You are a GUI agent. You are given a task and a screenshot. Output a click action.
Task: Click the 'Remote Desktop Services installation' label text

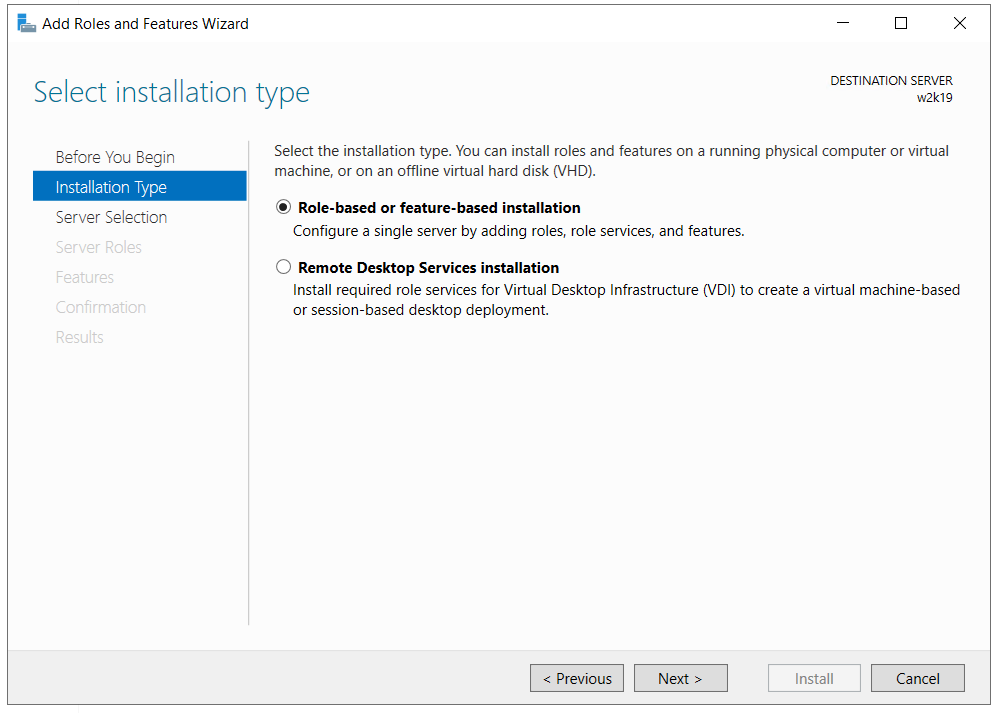click(428, 268)
